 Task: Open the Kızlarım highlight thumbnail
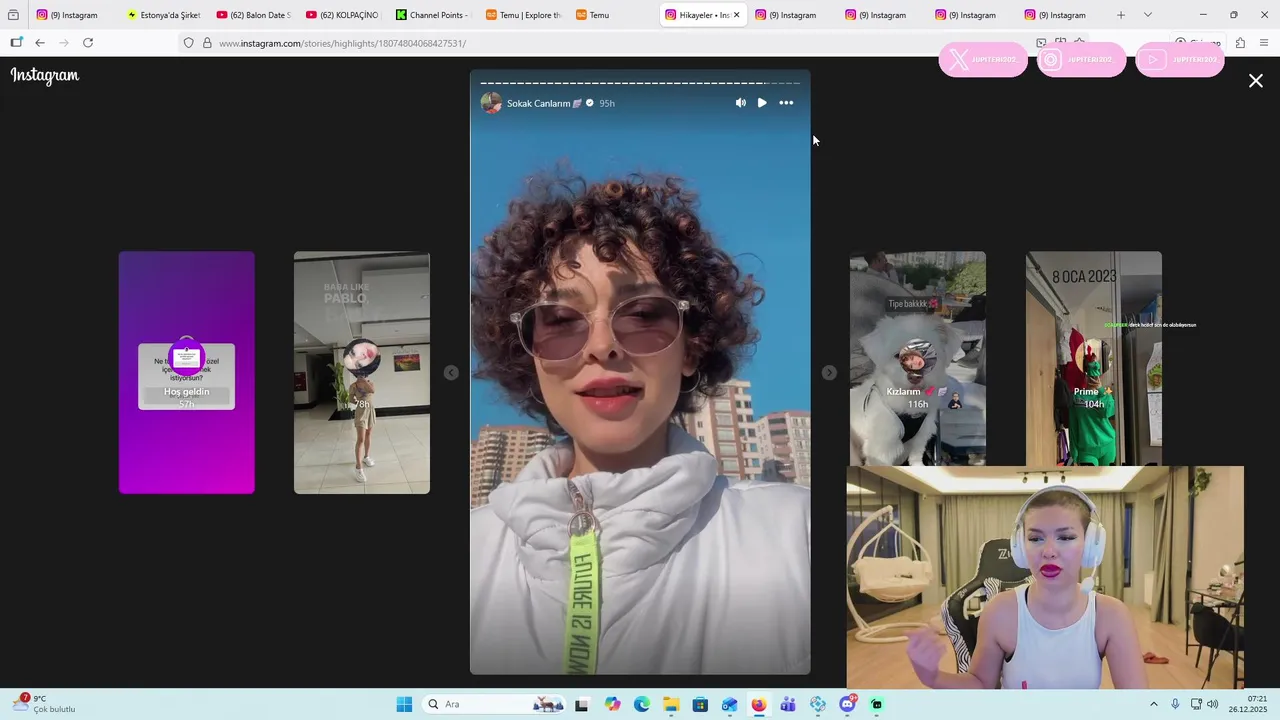(x=918, y=358)
